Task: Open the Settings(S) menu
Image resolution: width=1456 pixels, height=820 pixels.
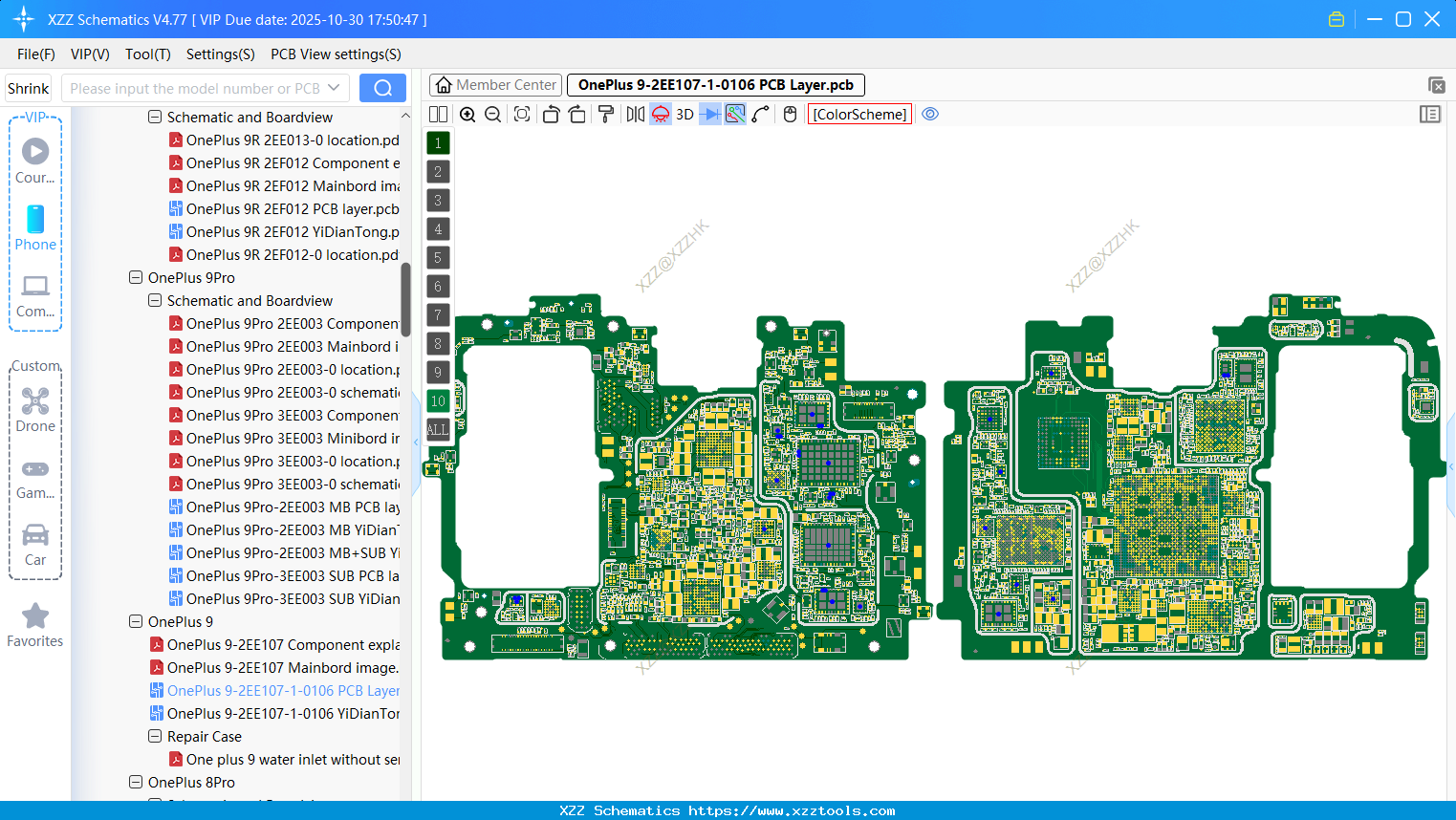Action: click(x=220, y=54)
